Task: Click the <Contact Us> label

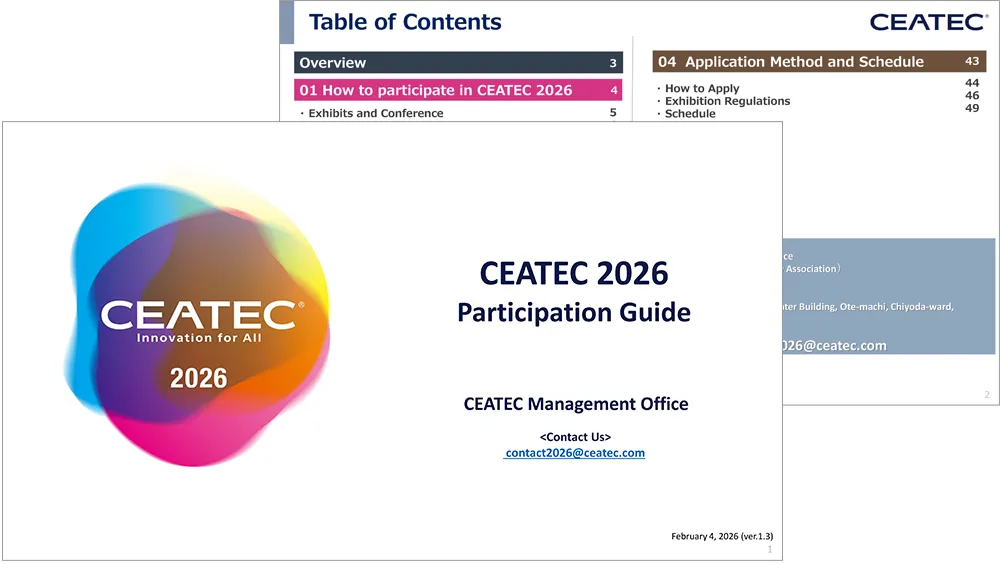Action: [x=575, y=437]
